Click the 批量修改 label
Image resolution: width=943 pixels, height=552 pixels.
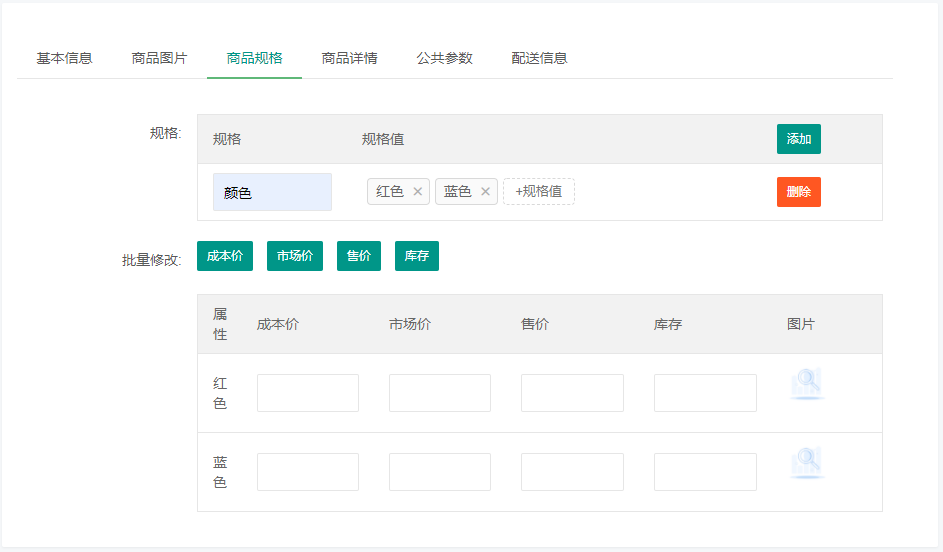click(152, 260)
